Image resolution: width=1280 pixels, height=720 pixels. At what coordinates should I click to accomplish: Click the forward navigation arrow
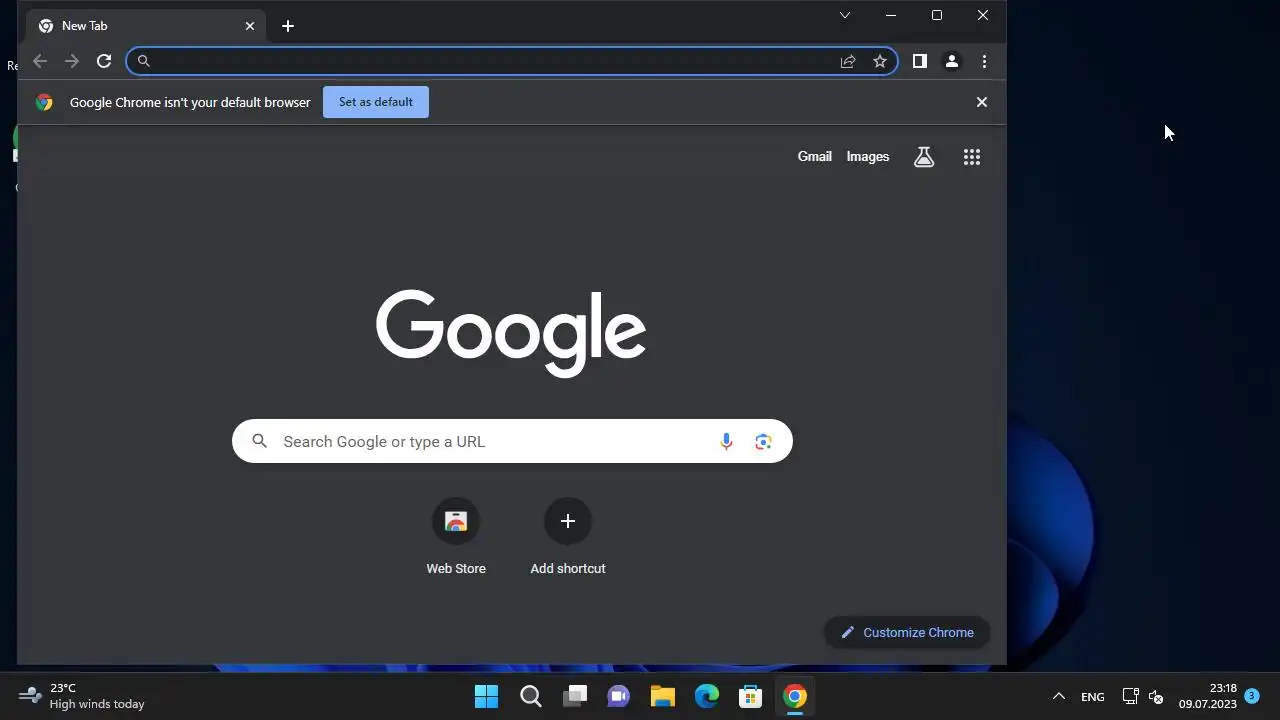coord(72,61)
